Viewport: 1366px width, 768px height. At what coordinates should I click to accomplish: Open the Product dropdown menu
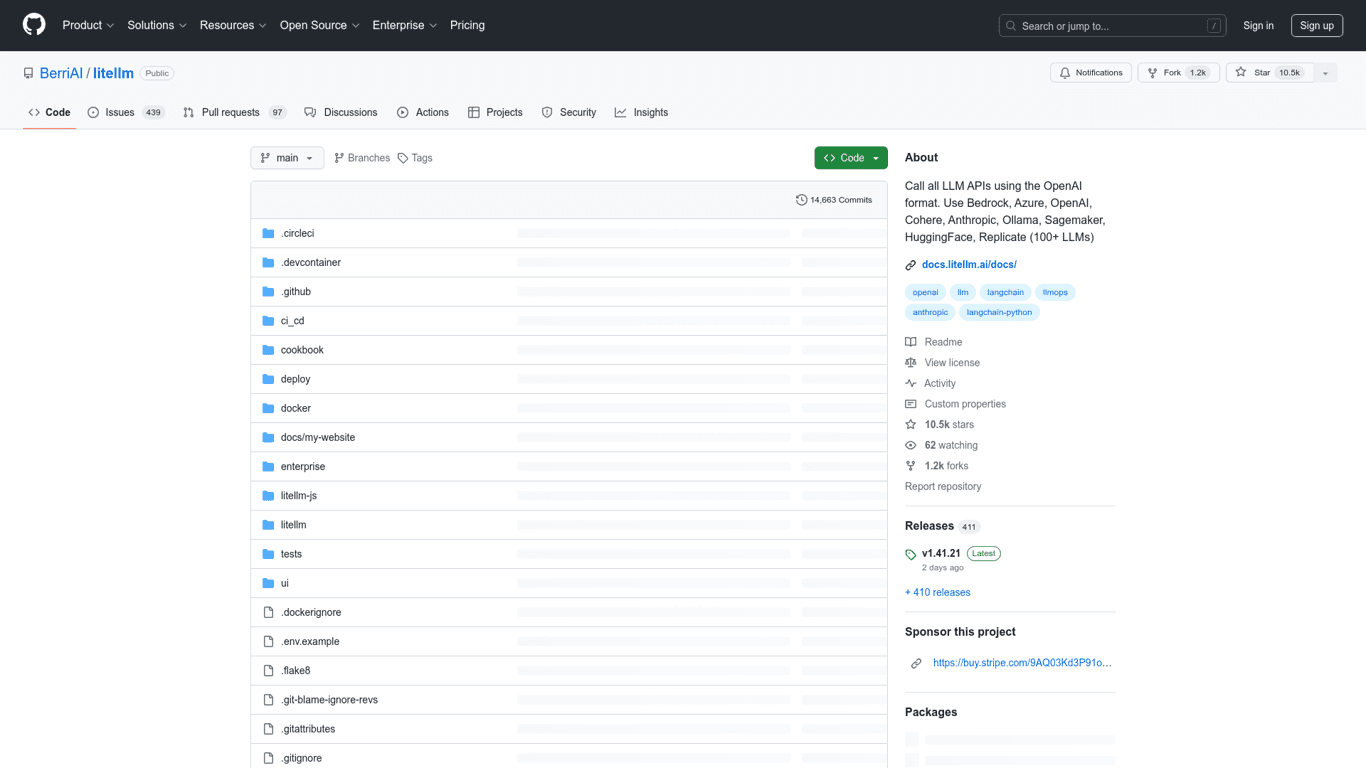coord(88,25)
